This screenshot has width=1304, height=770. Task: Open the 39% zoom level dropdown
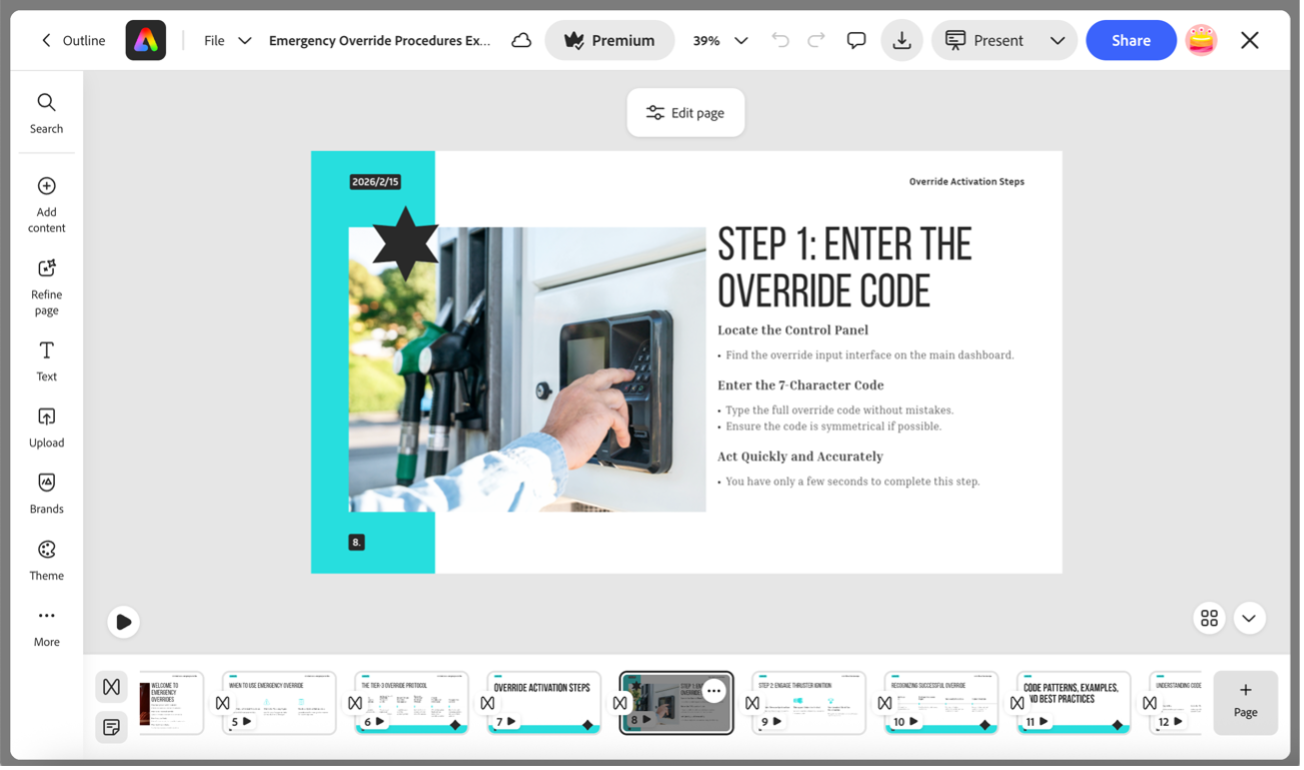[x=720, y=40]
